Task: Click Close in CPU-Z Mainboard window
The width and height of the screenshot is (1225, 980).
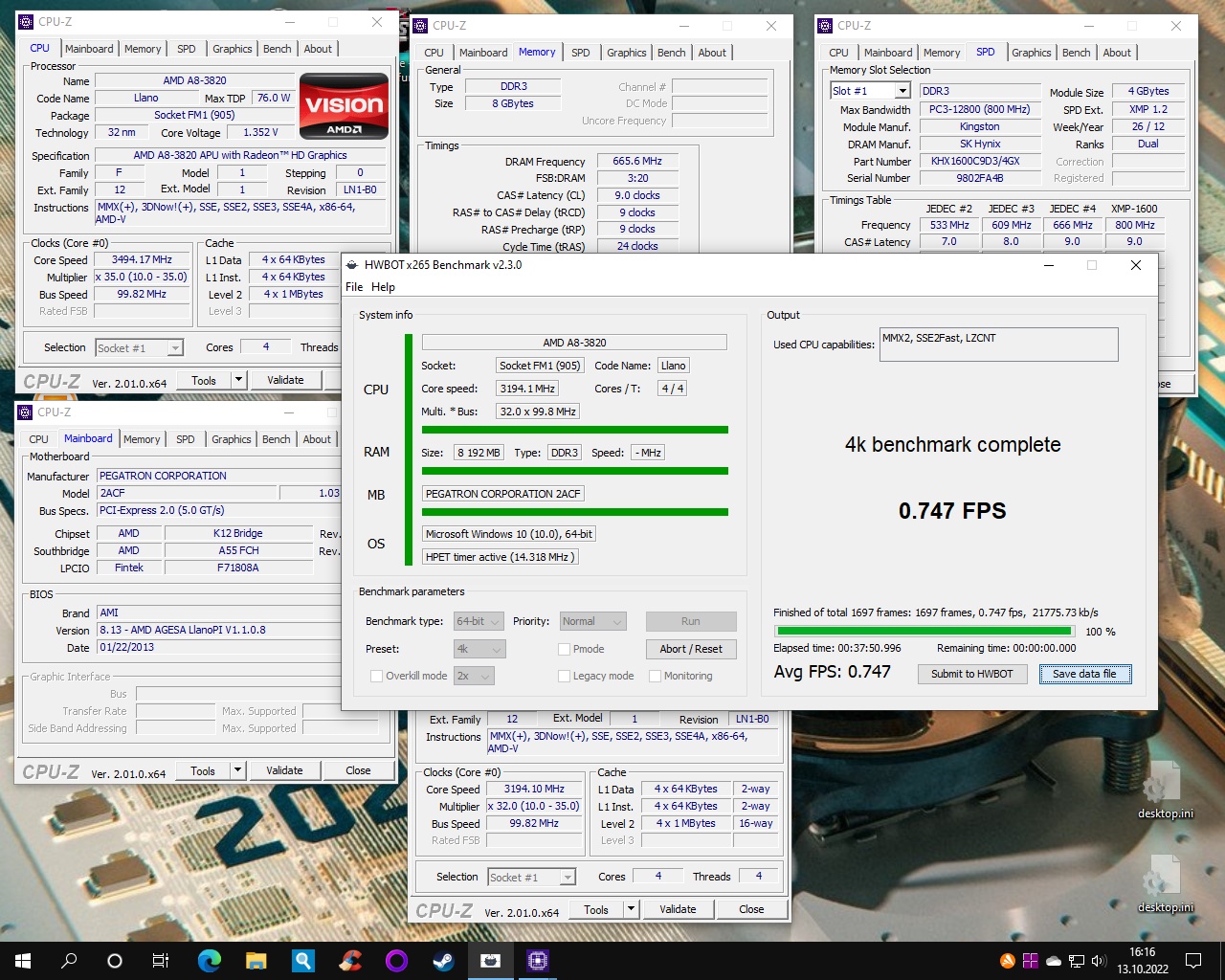Action: (358, 770)
